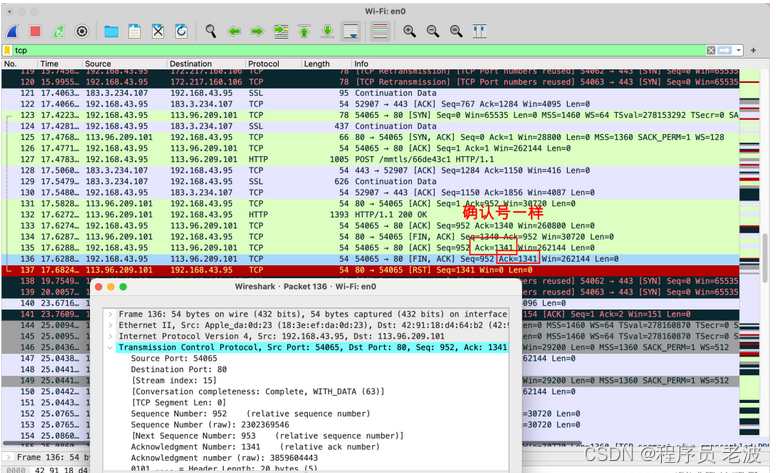The image size is (777, 473).
Task: Zoom in the packet text
Action: coord(409,32)
